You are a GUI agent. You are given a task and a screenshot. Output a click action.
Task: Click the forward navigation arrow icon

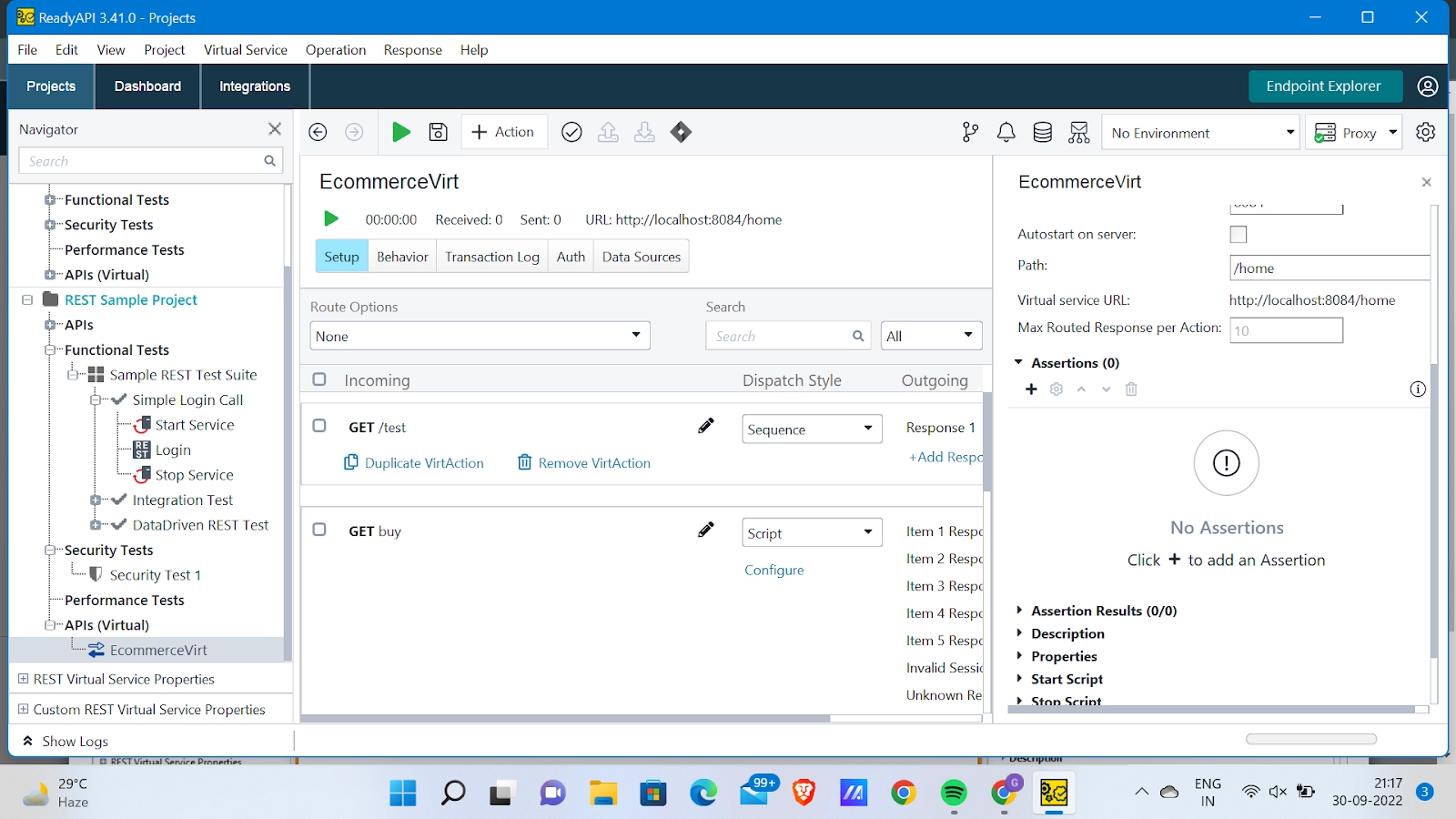coord(354,132)
